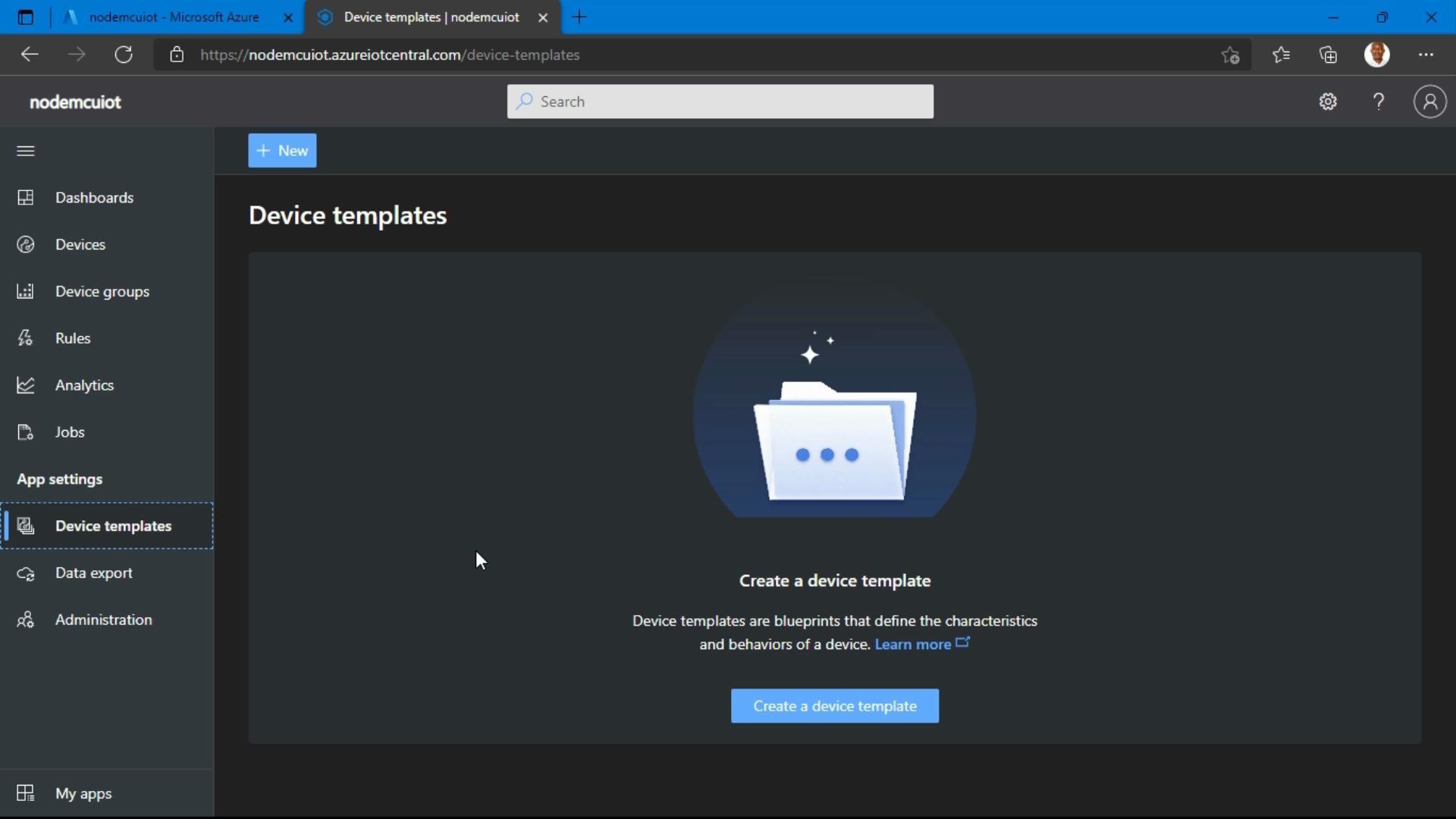Open Device groups from sidebar
This screenshot has height=819, width=1456.
[103, 290]
